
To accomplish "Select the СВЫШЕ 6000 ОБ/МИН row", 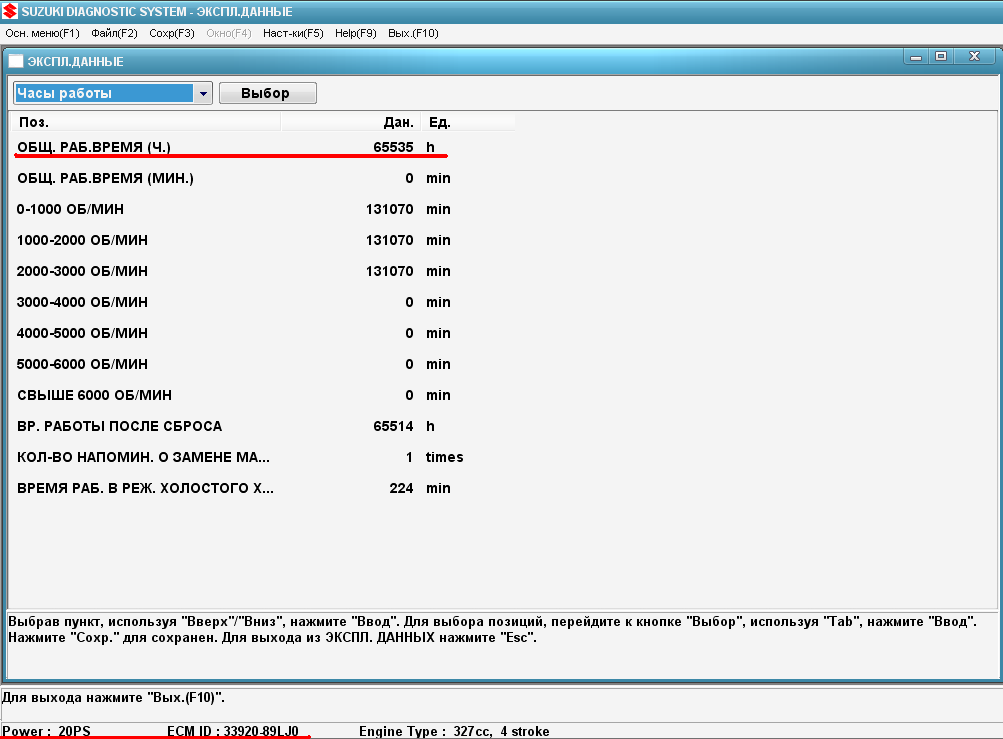I will [262, 395].
